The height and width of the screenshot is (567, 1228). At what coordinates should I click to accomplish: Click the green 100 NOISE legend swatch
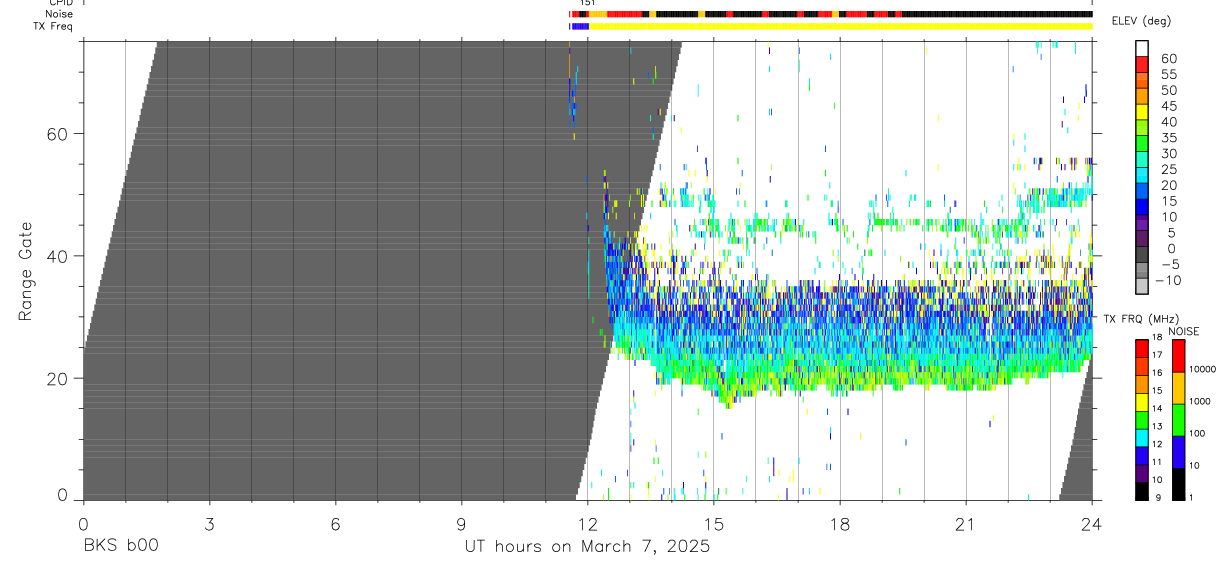pyautogui.click(x=1178, y=420)
